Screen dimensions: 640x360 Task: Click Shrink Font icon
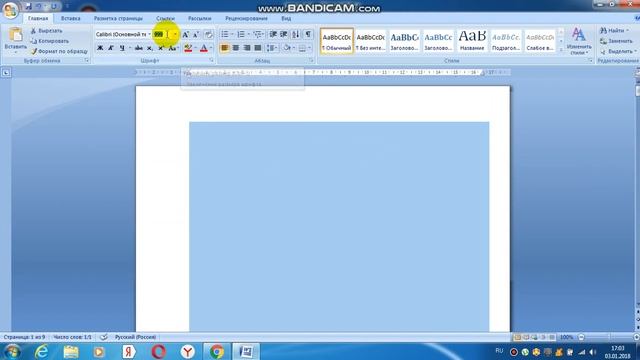tap(196, 35)
